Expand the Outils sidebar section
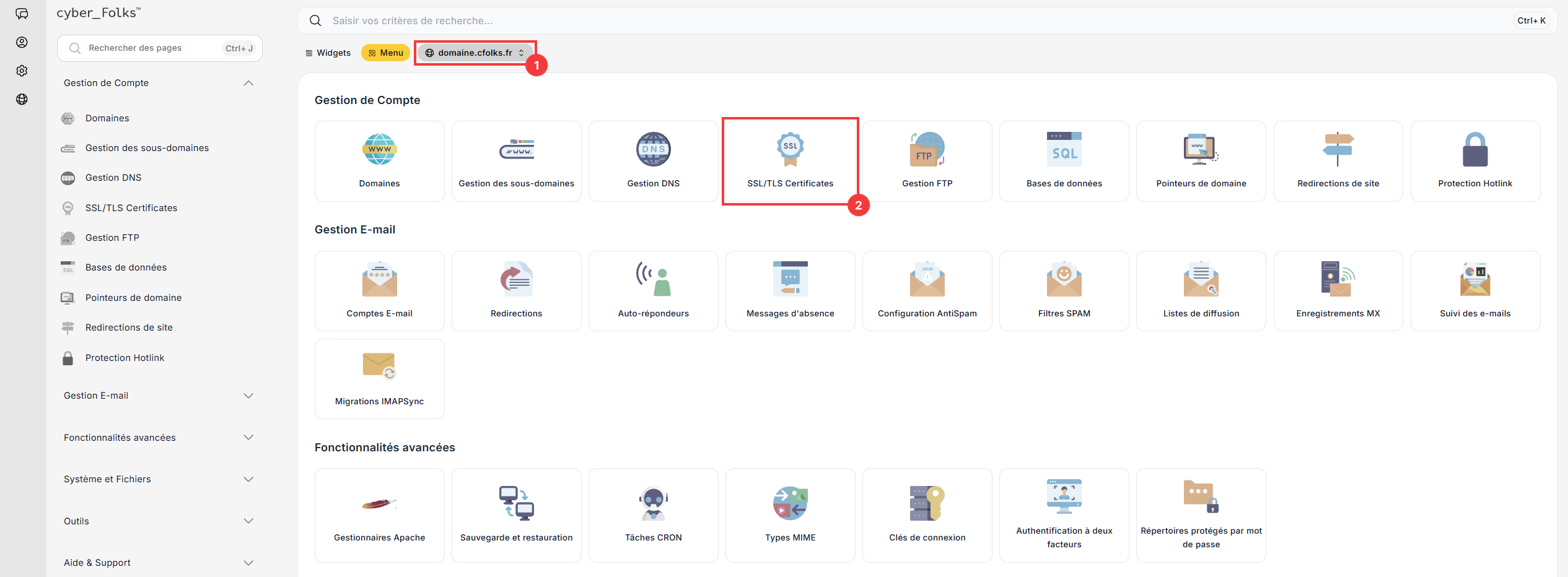The height and width of the screenshot is (577, 1568). (159, 521)
